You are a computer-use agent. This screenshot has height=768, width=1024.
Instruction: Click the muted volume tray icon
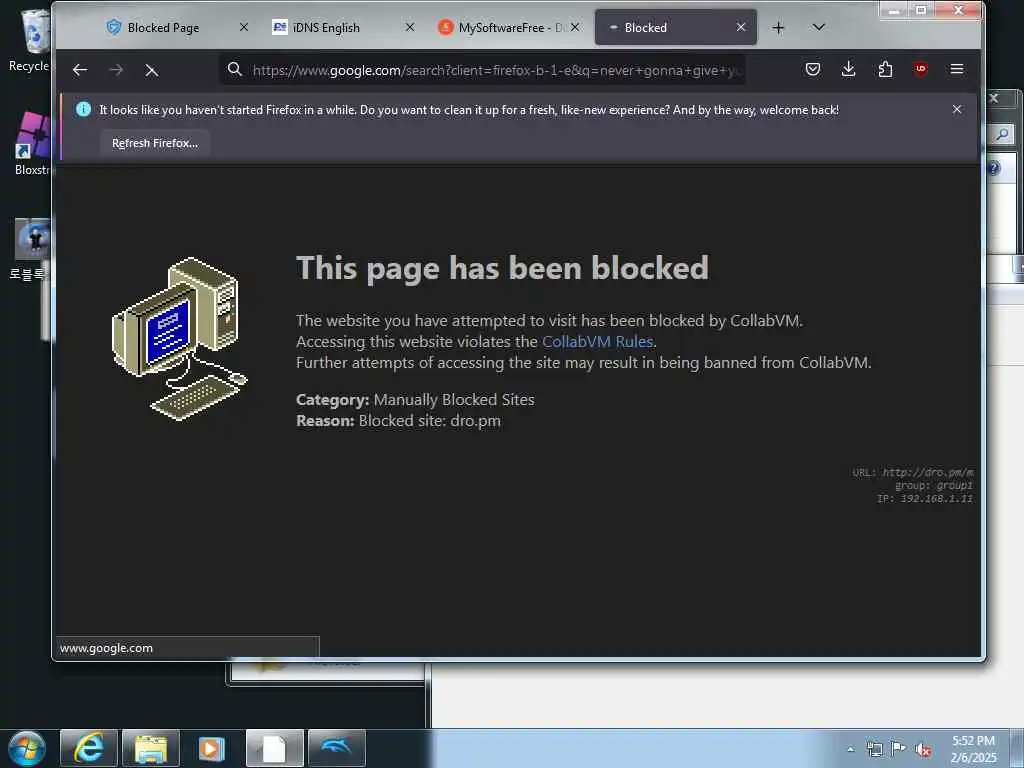coord(923,750)
